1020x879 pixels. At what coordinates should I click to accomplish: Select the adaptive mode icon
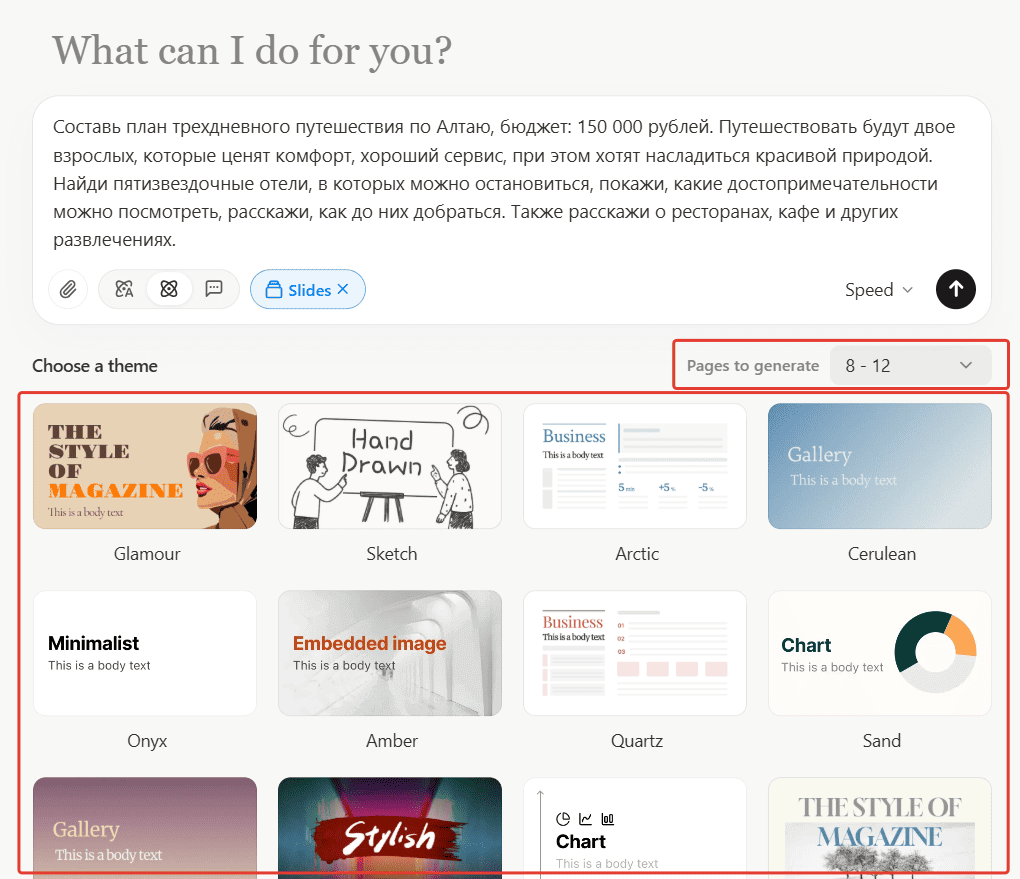point(124,289)
